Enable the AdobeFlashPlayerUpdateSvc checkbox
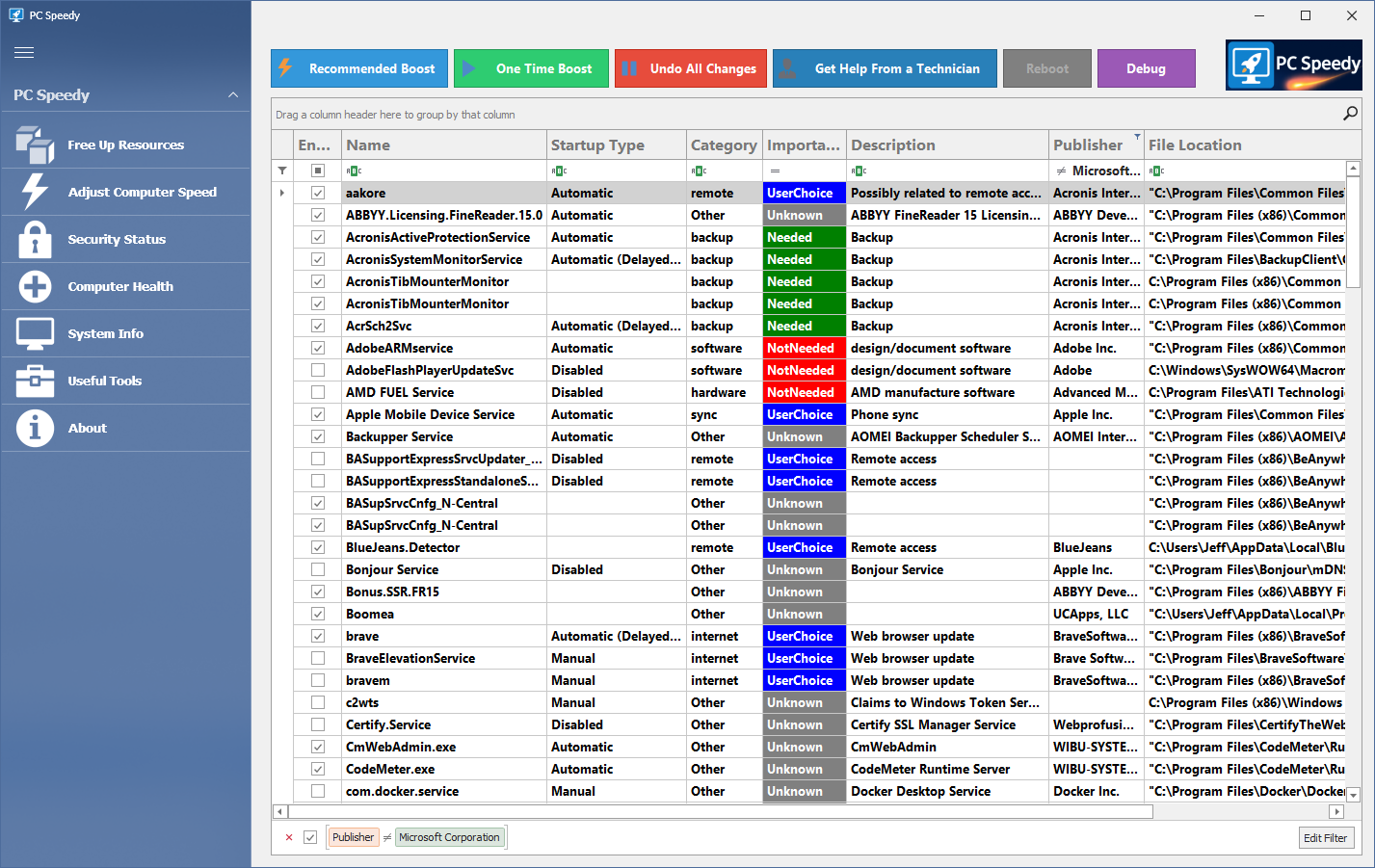Screen dimensions: 1375x868 (318, 370)
